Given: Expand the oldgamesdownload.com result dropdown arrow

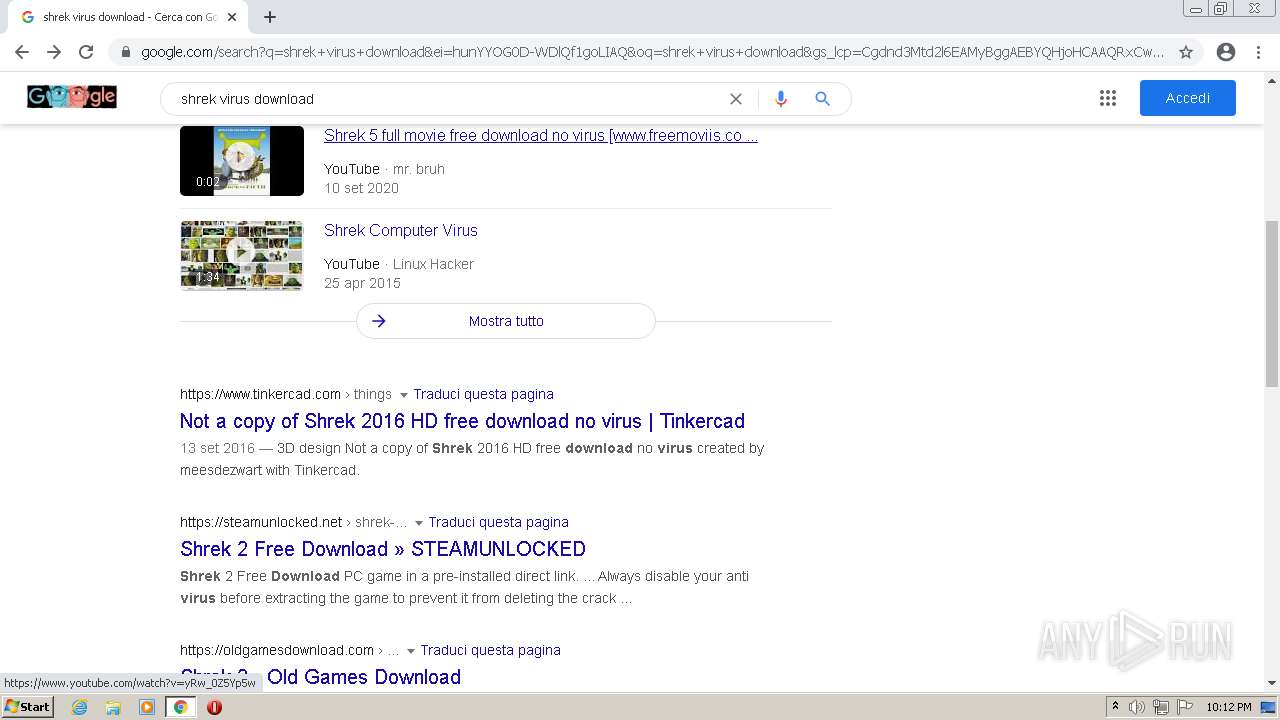Looking at the screenshot, I should tap(411, 651).
